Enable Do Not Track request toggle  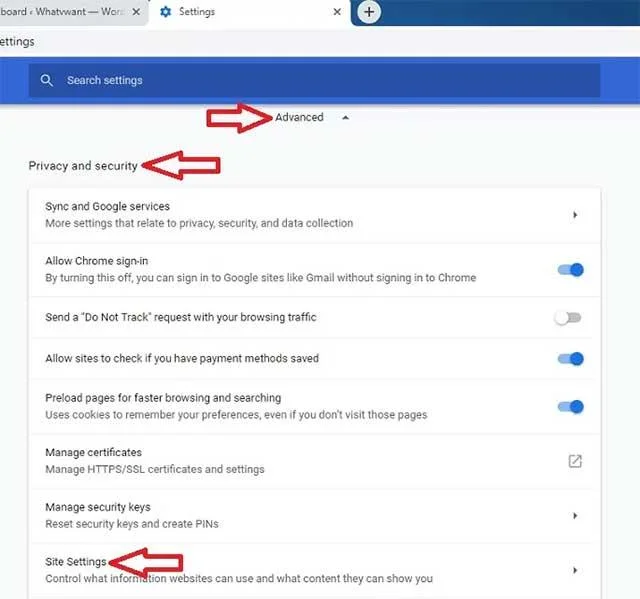(x=567, y=317)
